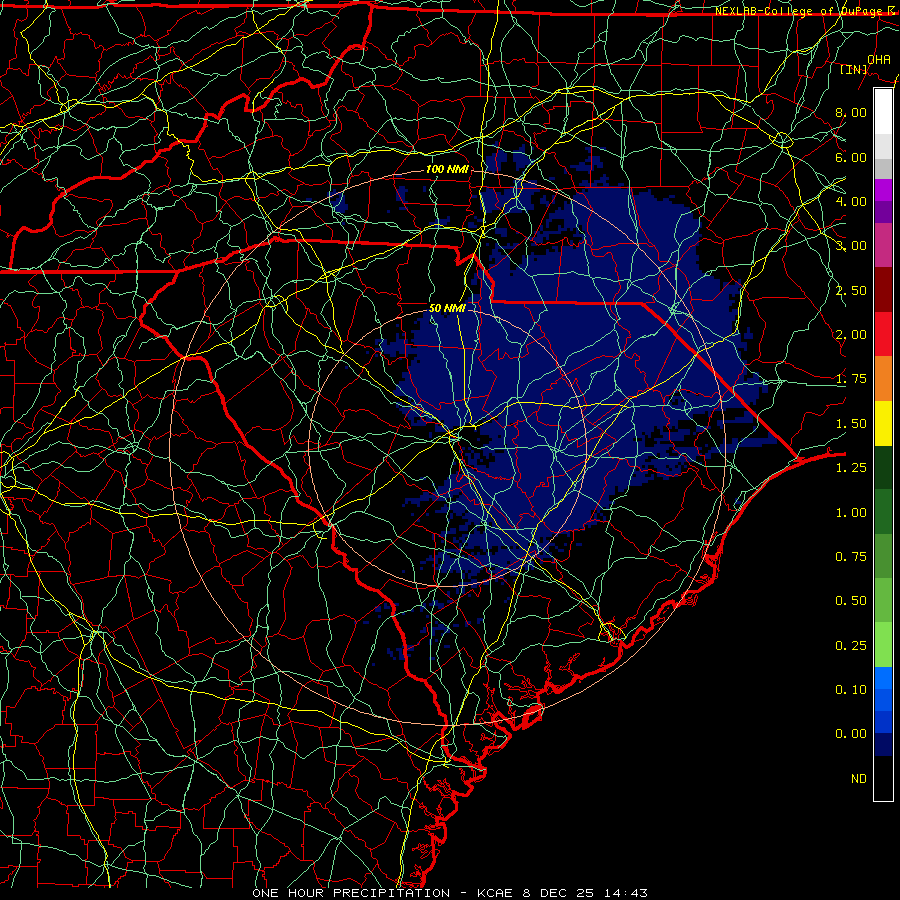
Task: Click the 2.00 legend value
Action: point(851,335)
